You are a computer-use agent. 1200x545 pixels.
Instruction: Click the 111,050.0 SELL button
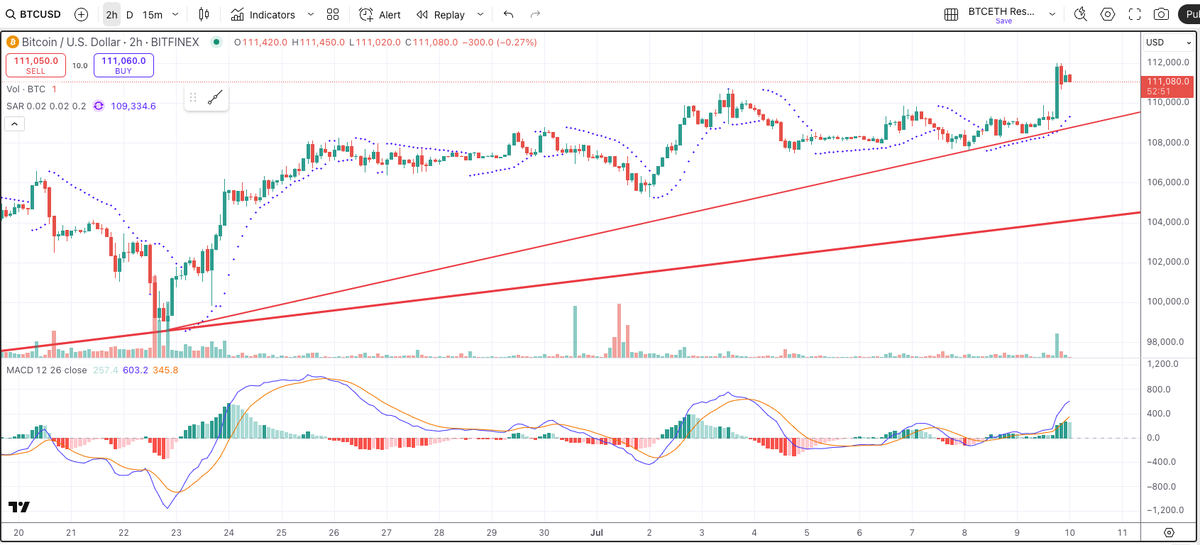click(35, 65)
